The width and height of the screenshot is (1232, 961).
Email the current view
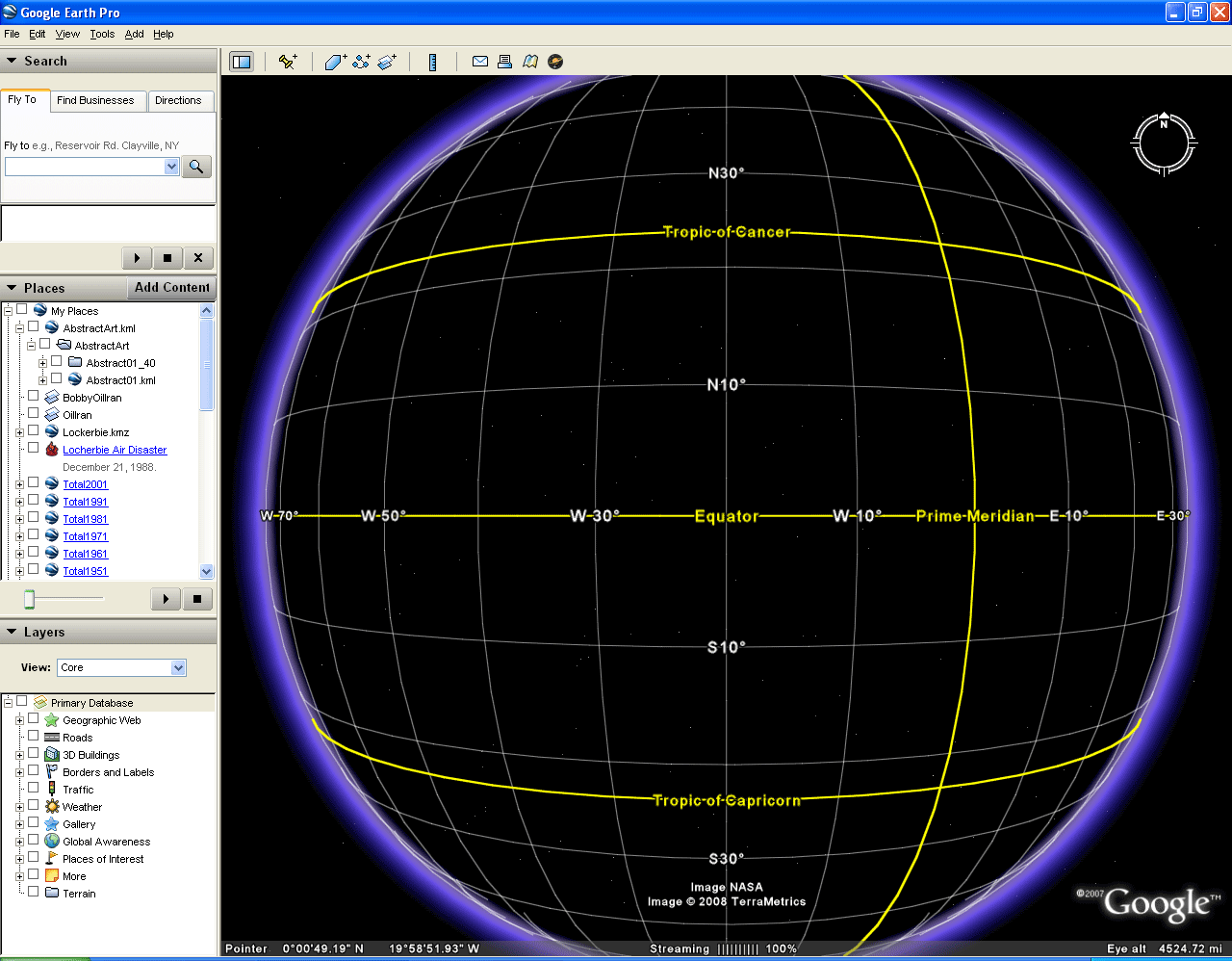click(x=480, y=62)
